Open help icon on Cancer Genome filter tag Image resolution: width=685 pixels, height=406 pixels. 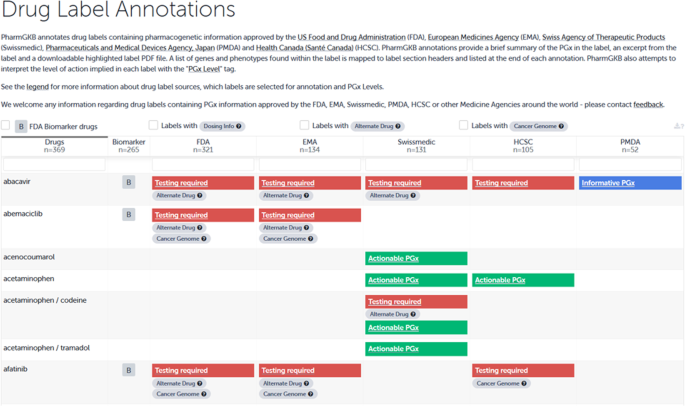coord(561,126)
